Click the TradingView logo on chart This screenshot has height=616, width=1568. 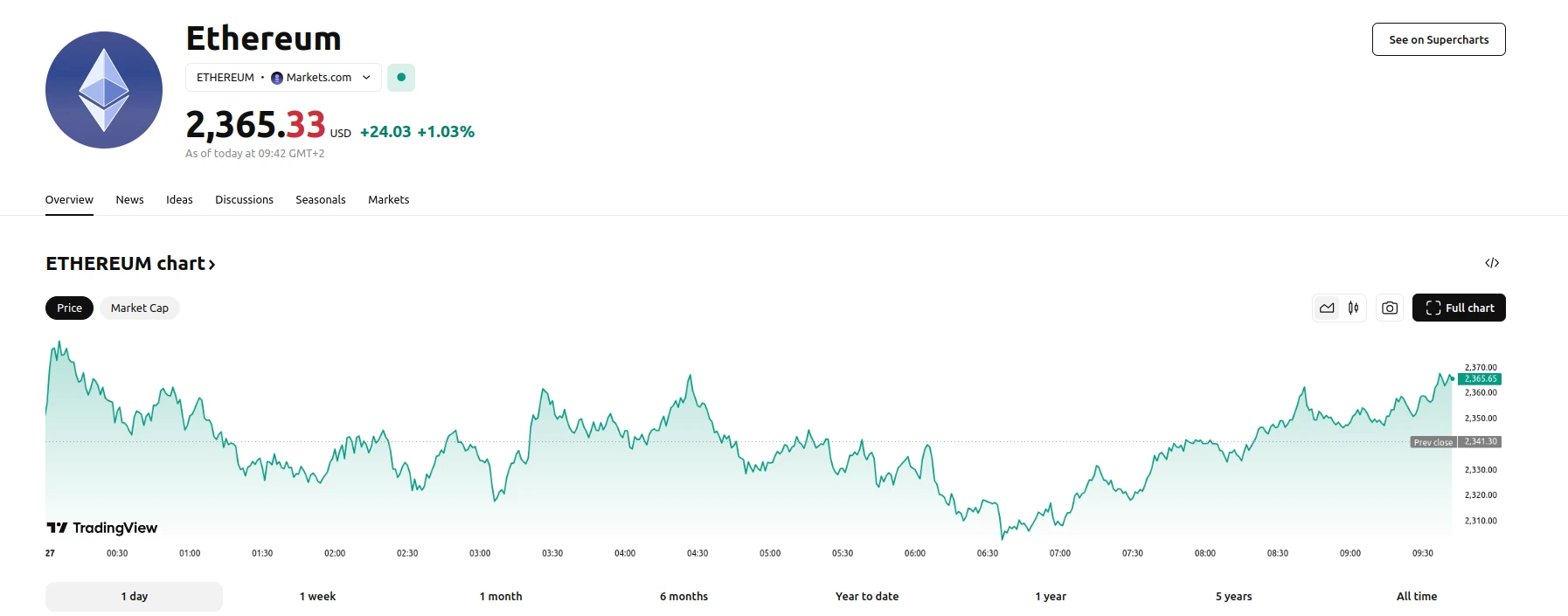tap(102, 528)
